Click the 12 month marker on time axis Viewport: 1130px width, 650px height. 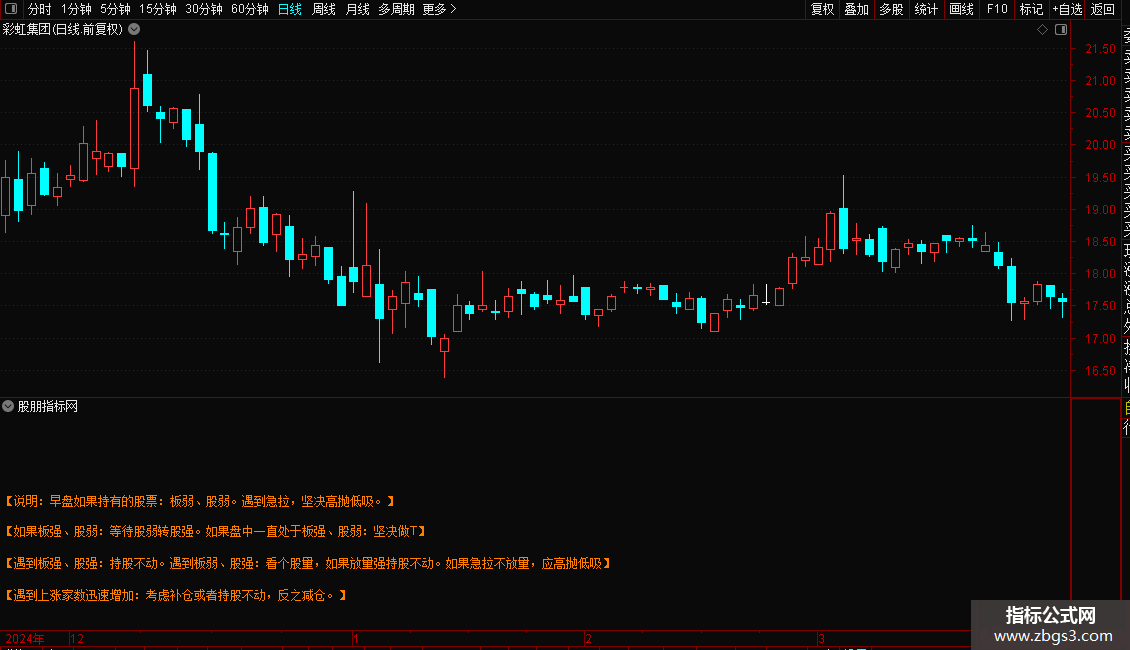pos(77,638)
